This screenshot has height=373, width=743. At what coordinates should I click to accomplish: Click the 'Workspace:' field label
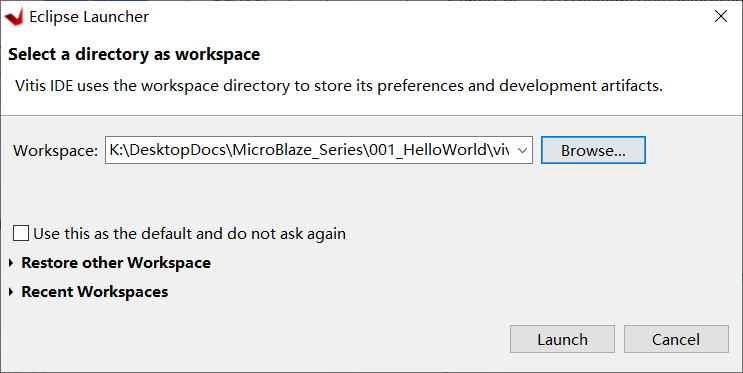55,151
